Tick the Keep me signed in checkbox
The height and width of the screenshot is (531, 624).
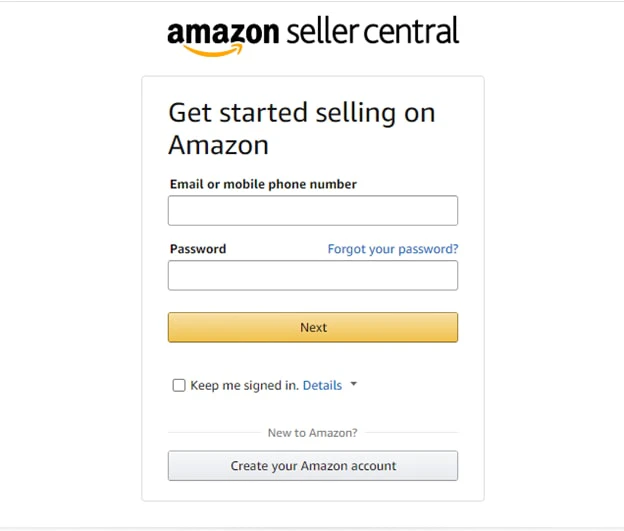coord(179,385)
